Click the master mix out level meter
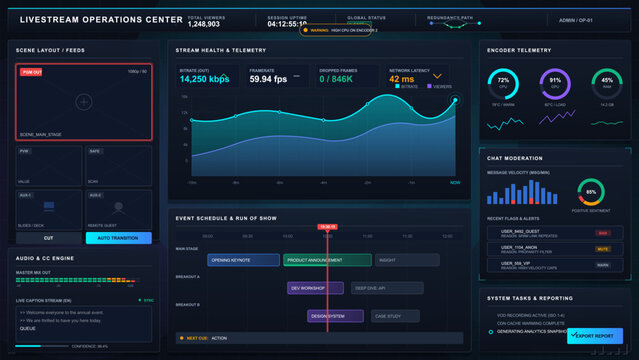 click(x=77, y=280)
